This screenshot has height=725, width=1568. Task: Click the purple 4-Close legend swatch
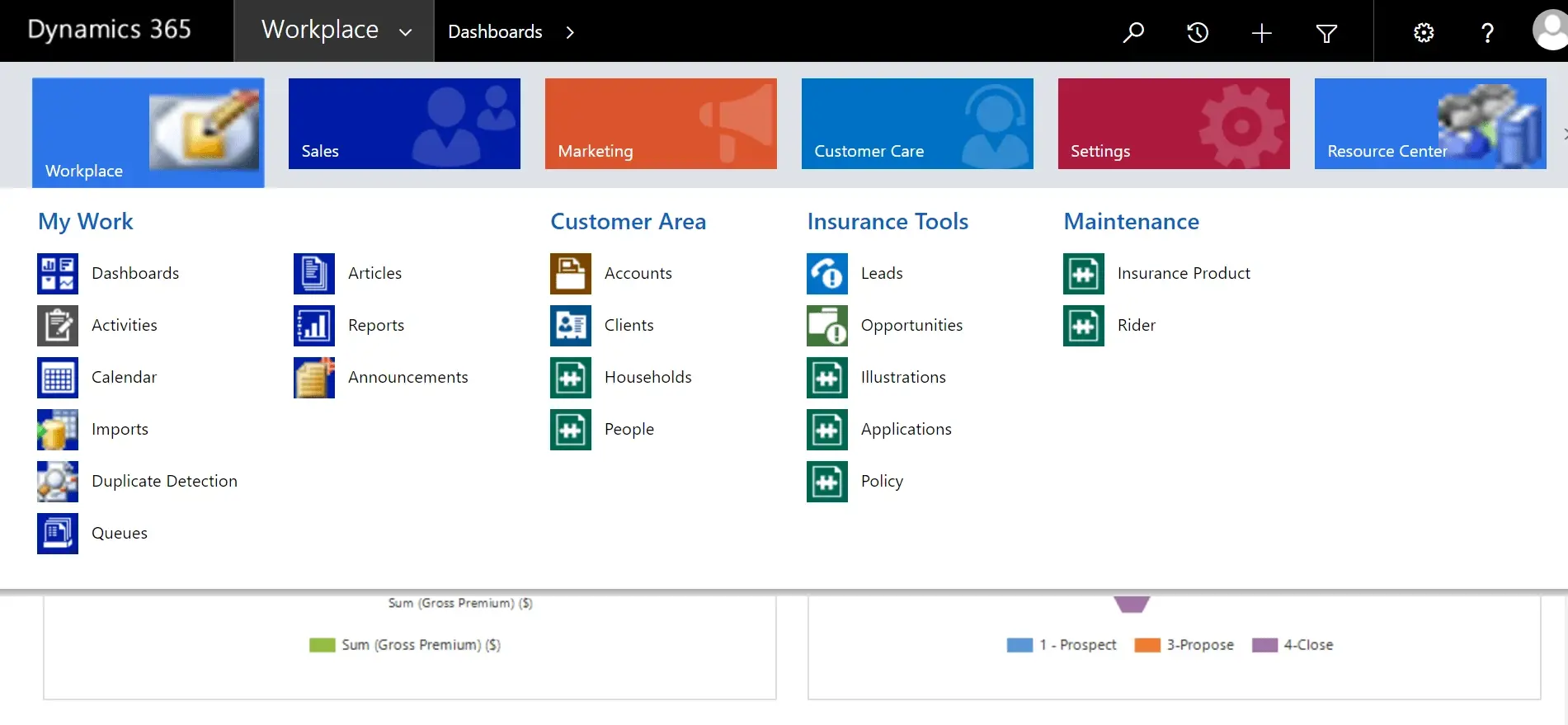tap(1264, 645)
